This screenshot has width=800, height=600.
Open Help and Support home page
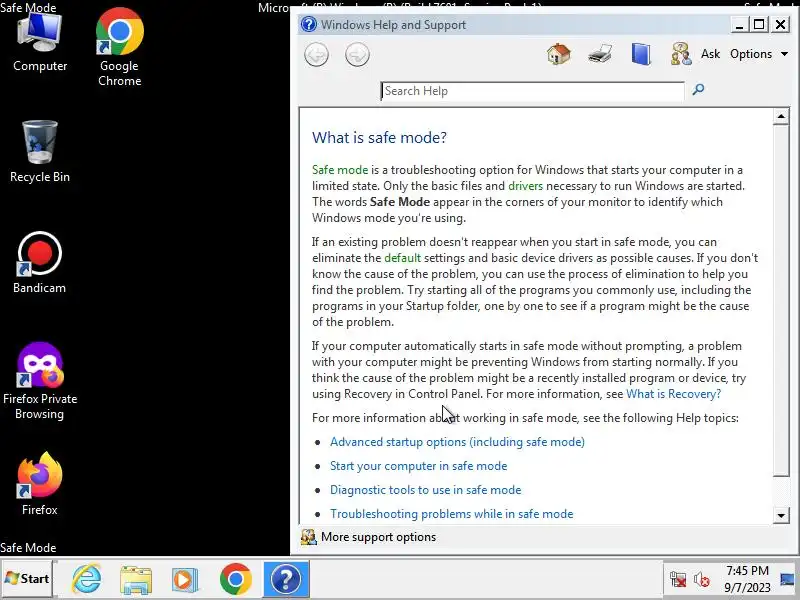click(559, 54)
